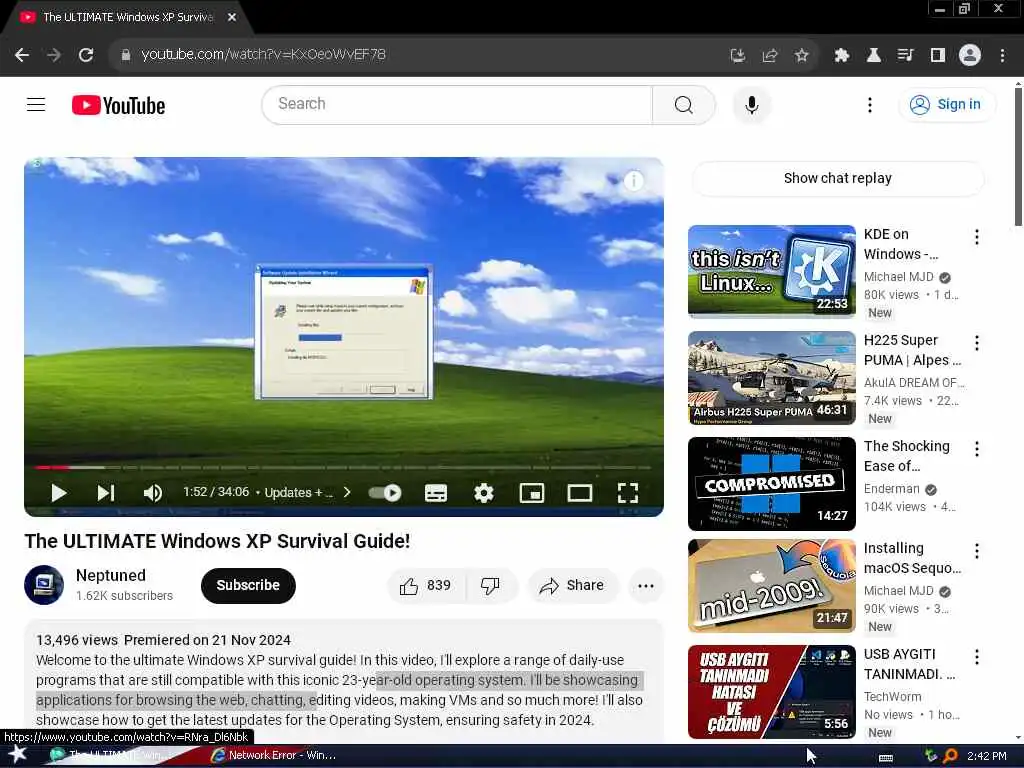Open options for 'The Shocking Ease of' video

coord(976,449)
